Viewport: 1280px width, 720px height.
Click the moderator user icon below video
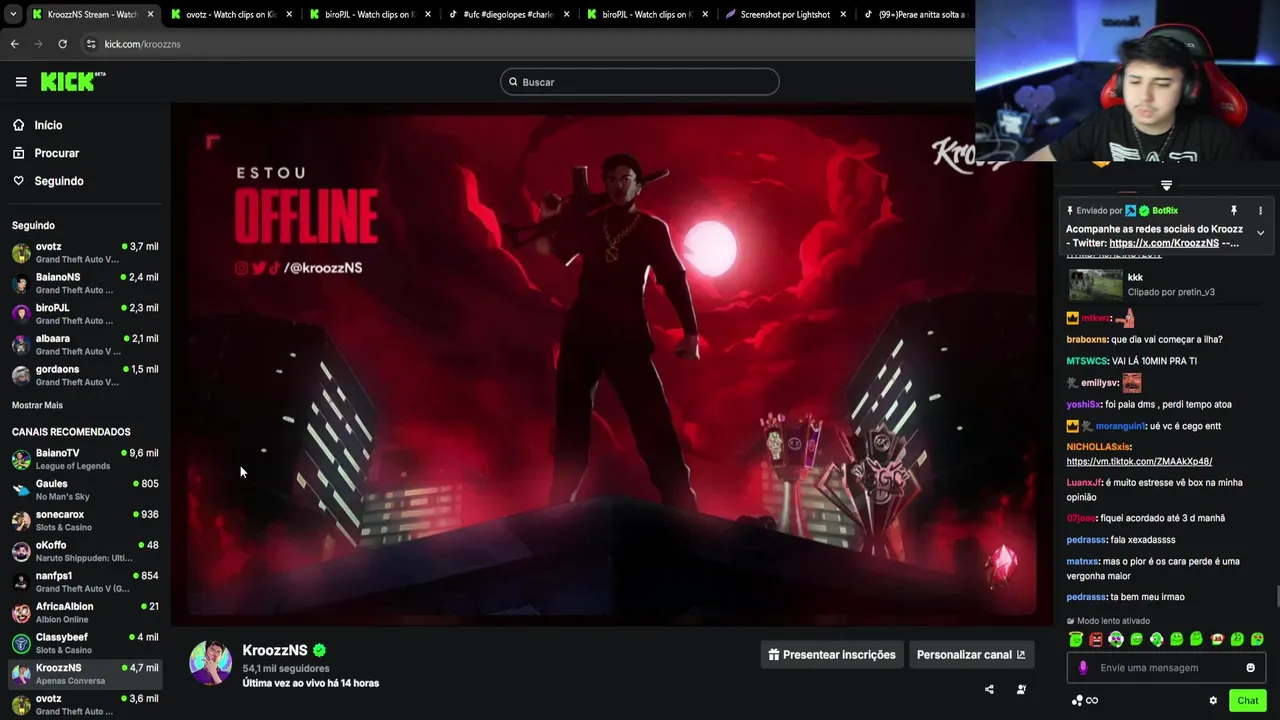click(x=1021, y=689)
